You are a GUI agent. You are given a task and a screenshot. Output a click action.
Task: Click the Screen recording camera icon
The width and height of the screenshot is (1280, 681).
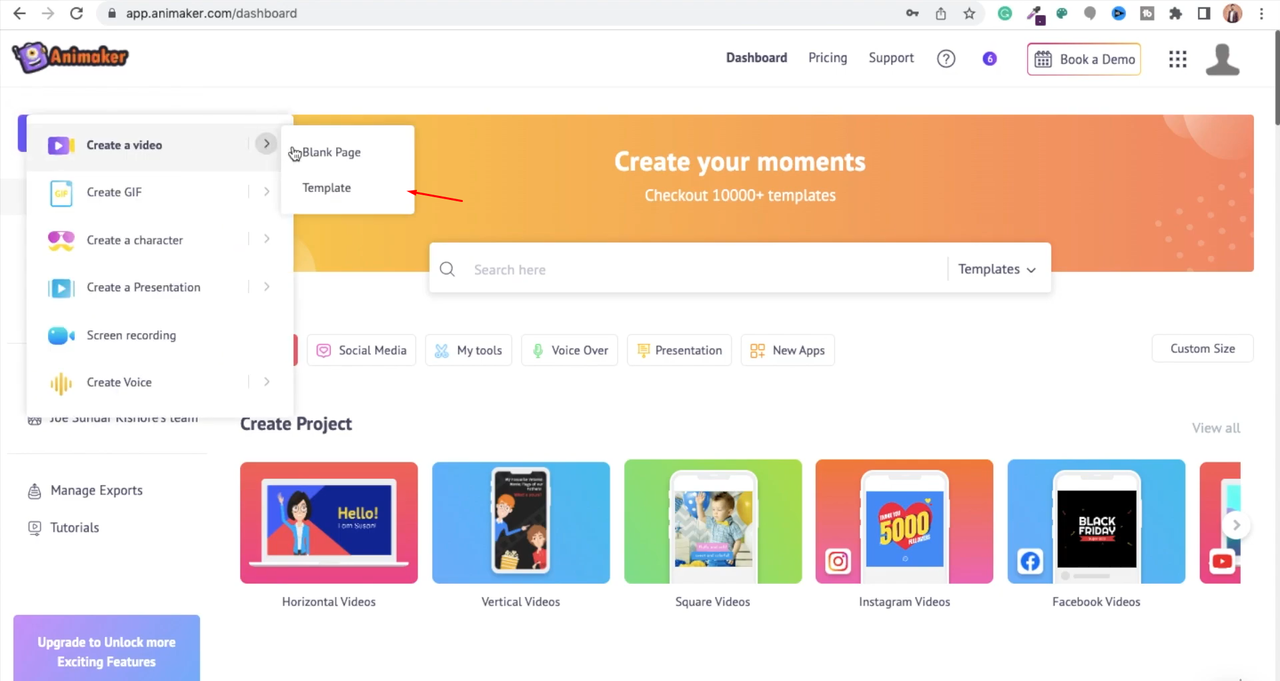(x=61, y=335)
